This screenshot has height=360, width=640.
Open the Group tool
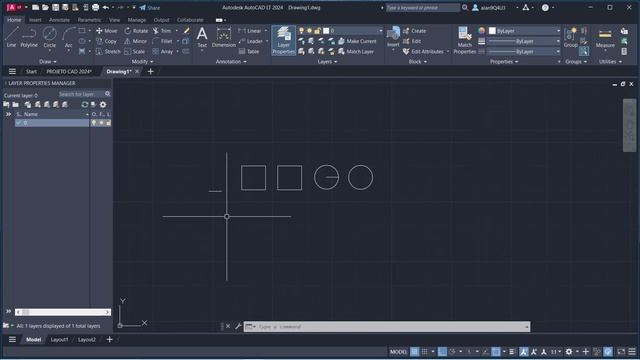point(570,37)
